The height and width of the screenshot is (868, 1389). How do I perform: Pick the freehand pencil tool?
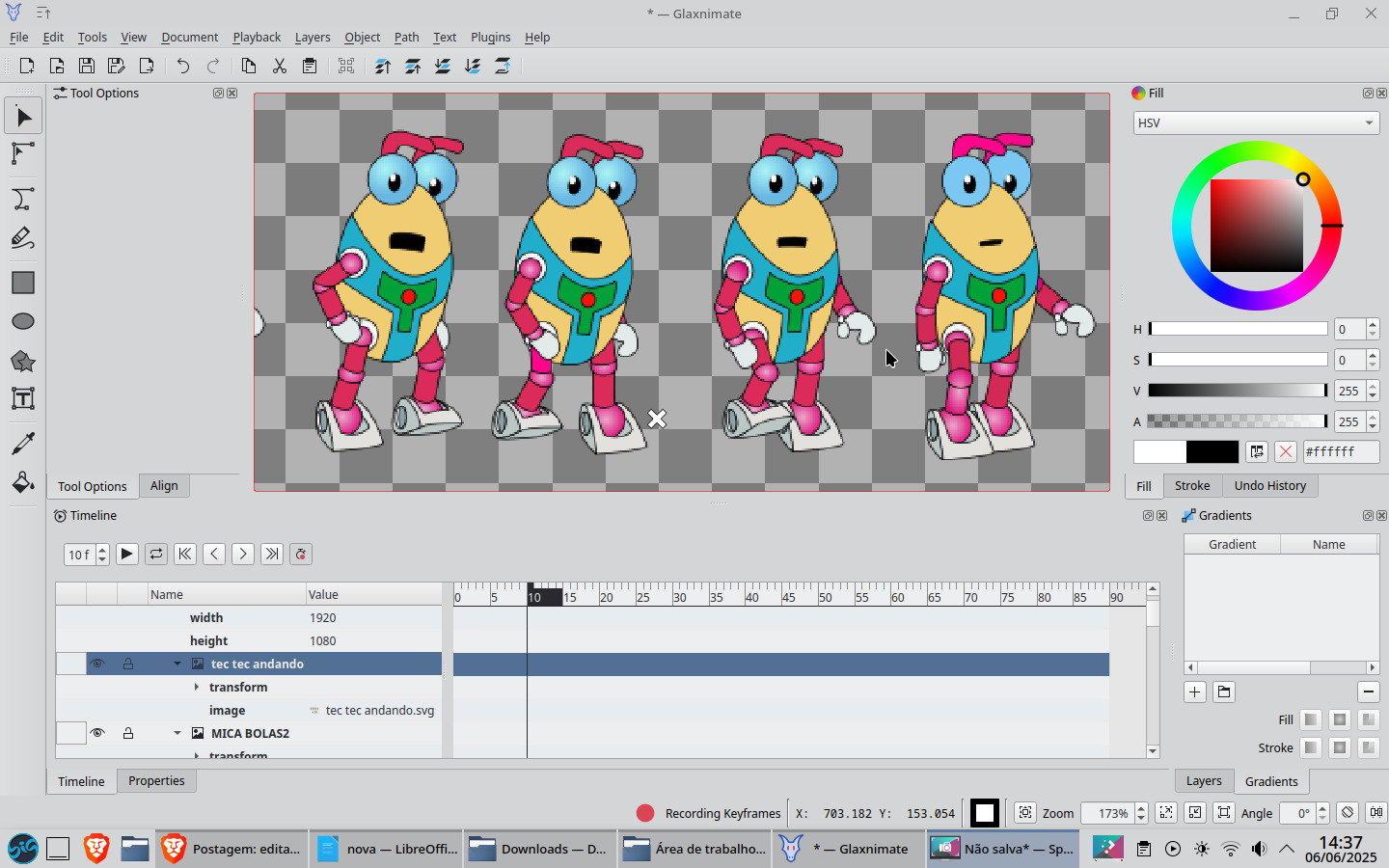click(x=23, y=238)
